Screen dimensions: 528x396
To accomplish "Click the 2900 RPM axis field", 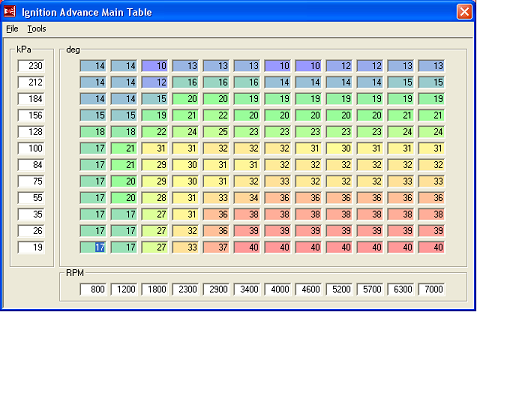I will pos(217,289).
